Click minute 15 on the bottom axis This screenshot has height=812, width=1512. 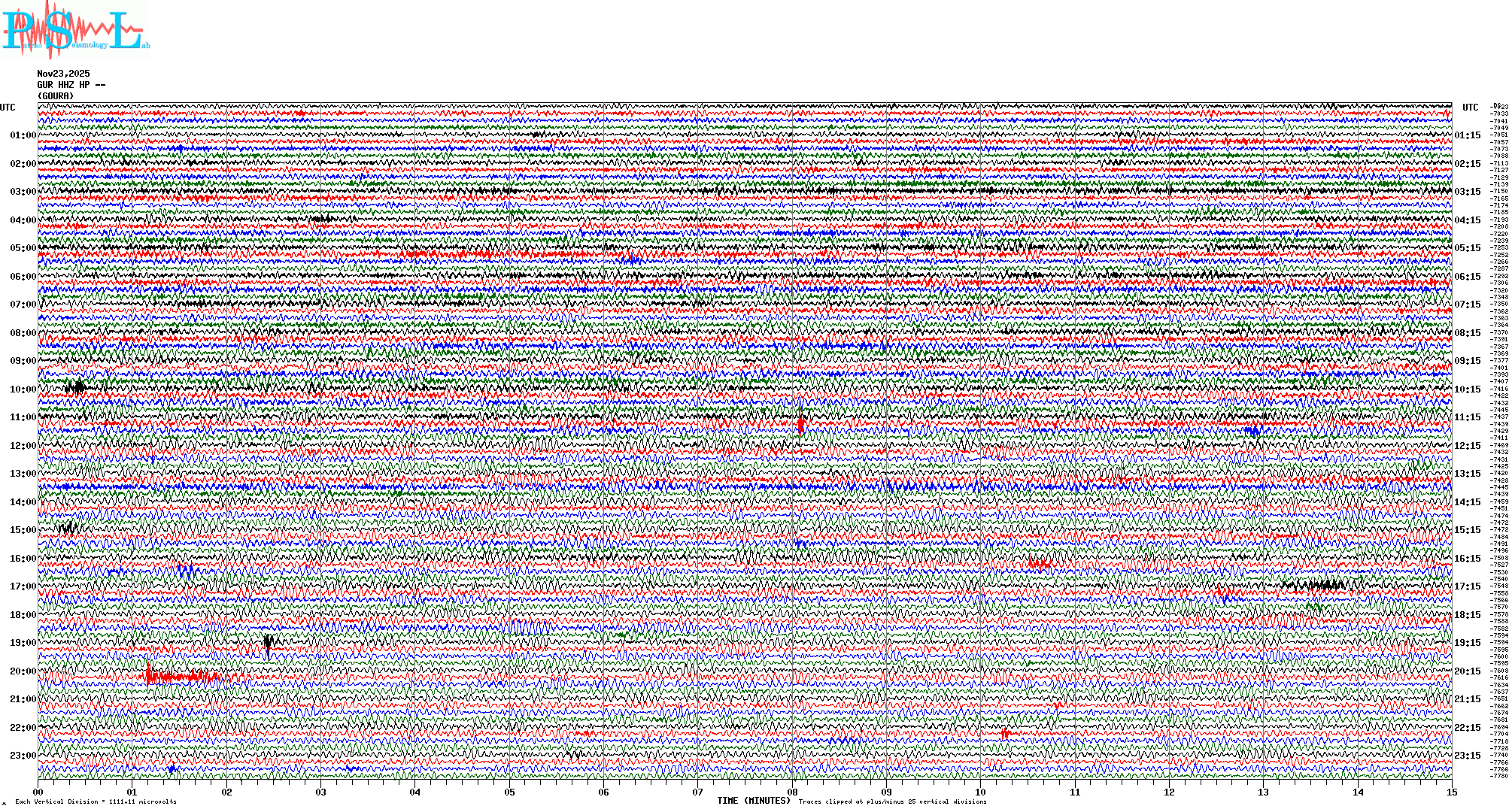pyautogui.click(x=1451, y=792)
